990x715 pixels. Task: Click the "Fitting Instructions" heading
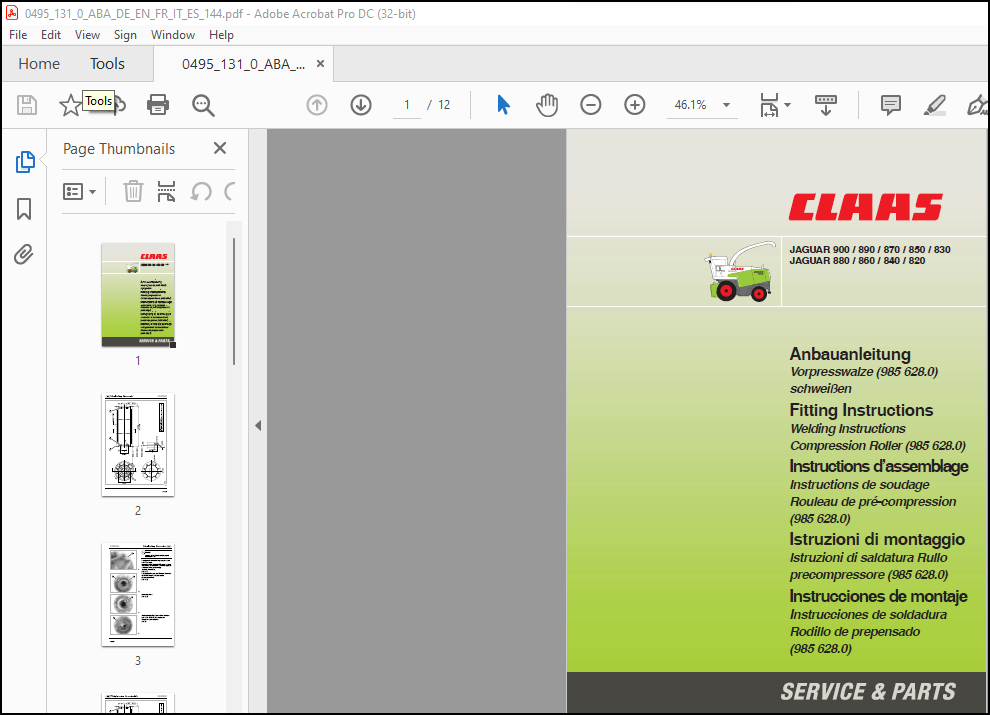click(x=861, y=410)
